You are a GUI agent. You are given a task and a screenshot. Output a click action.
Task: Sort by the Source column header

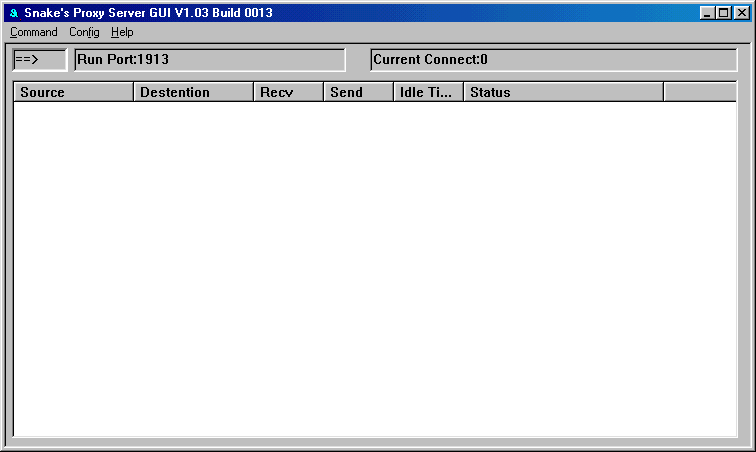[73, 92]
